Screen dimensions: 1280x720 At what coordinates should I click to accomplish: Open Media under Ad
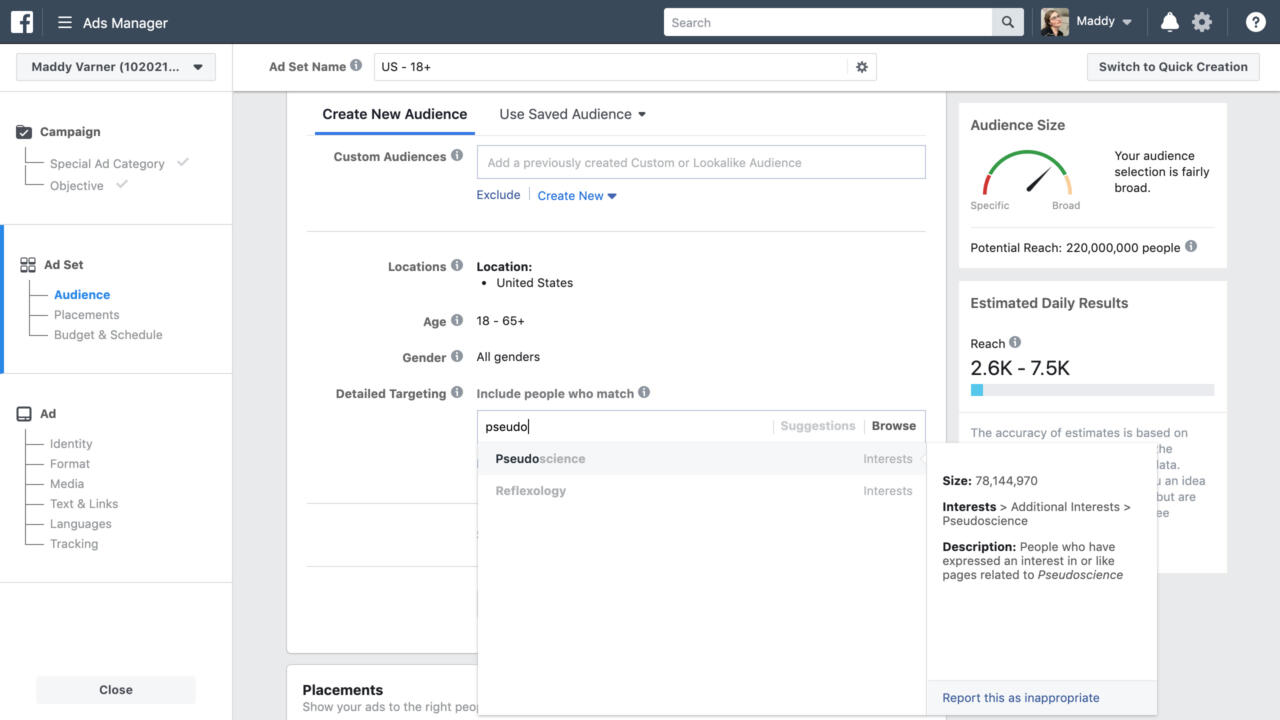67,484
